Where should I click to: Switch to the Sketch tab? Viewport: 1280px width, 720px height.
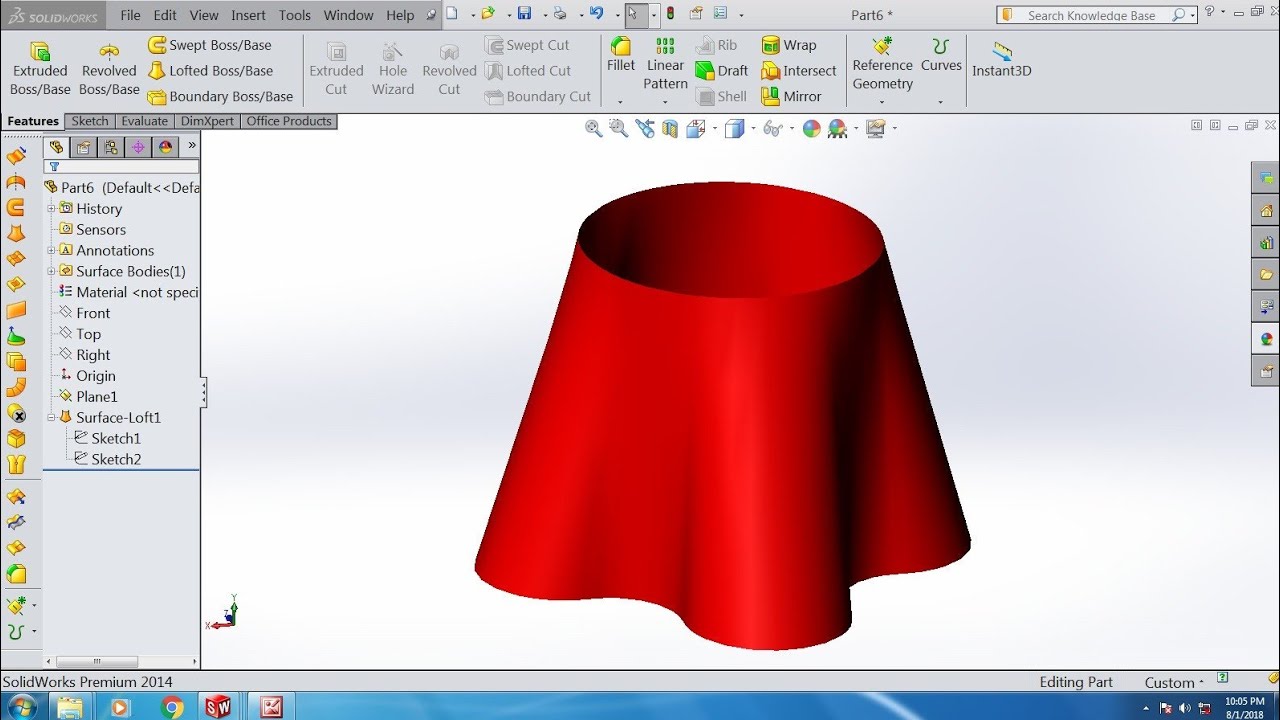coord(89,121)
